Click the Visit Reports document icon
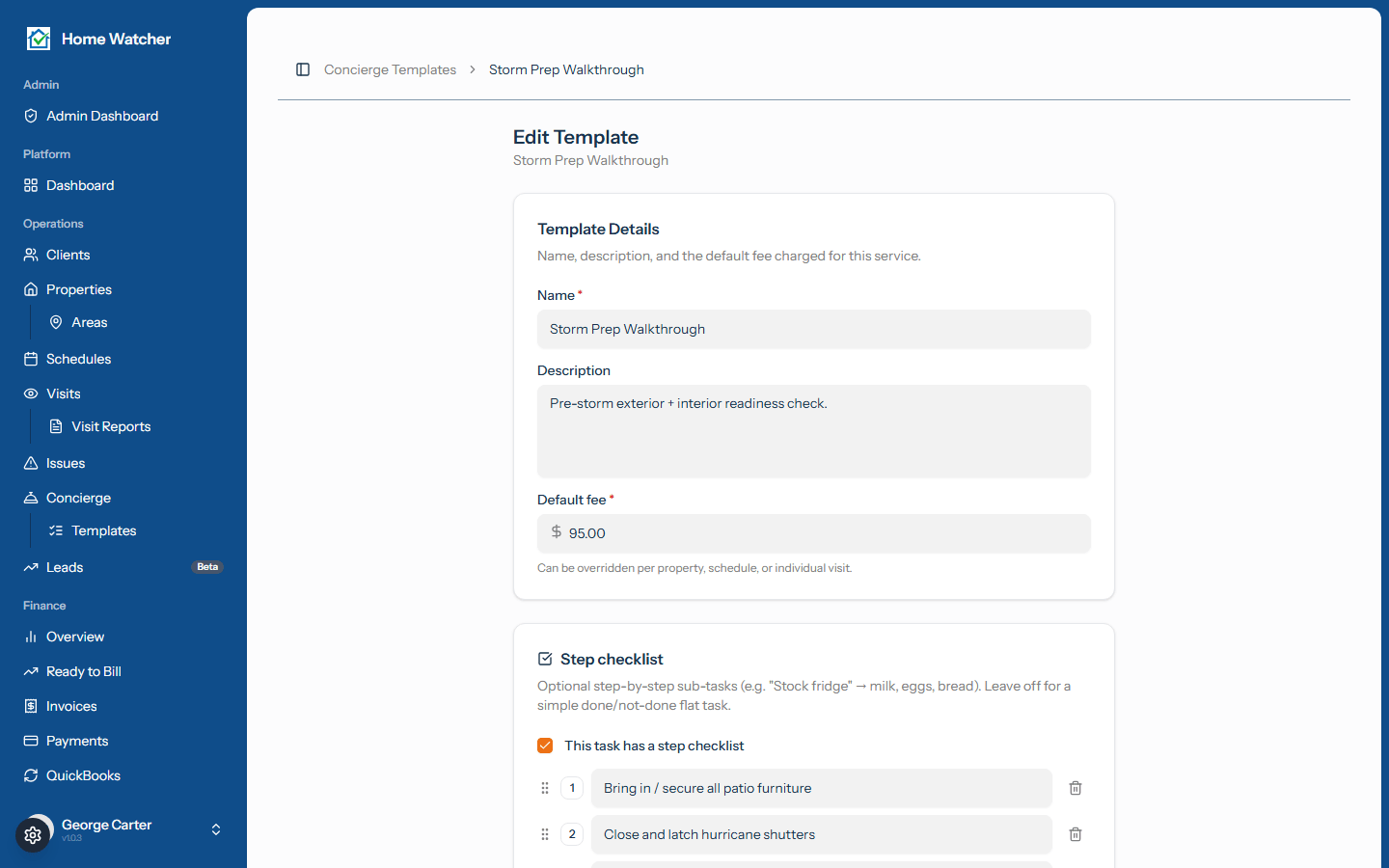This screenshot has height=868, width=1389. [56, 426]
